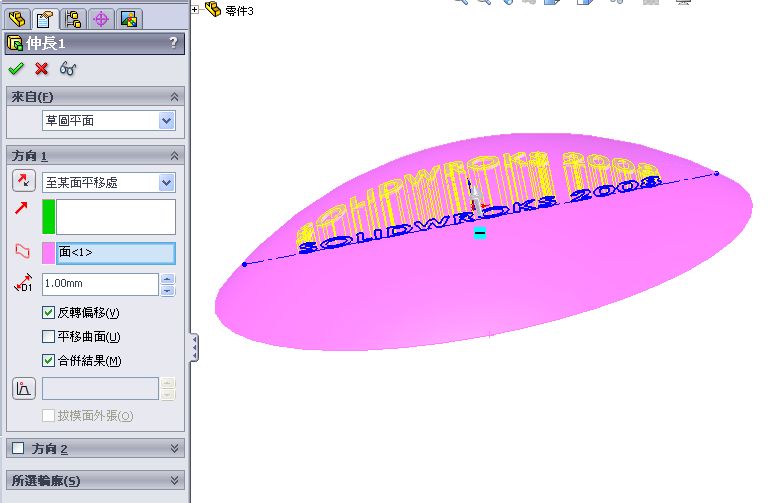Click the 零件3 part icon
The width and height of the screenshot is (771, 503).
coord(213,9)
